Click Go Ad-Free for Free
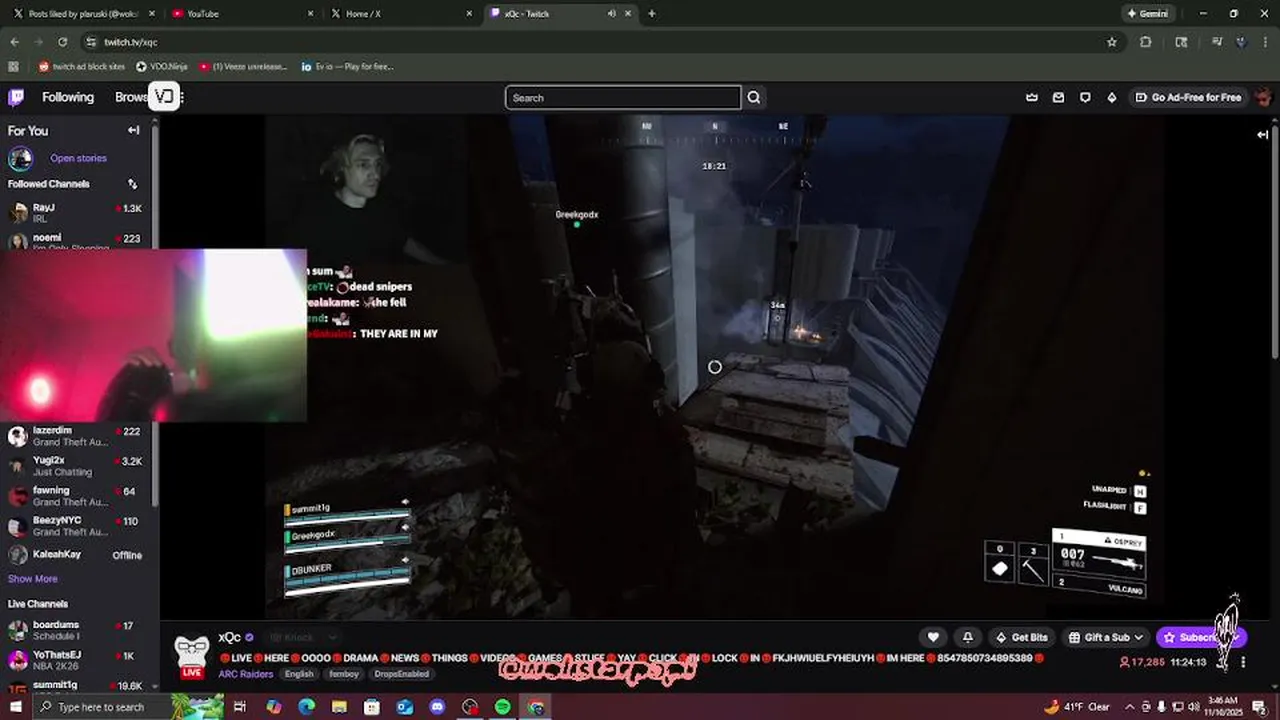Image resolution: width=1280 pixels, height=720 pixels. (x=1188, y=97)
